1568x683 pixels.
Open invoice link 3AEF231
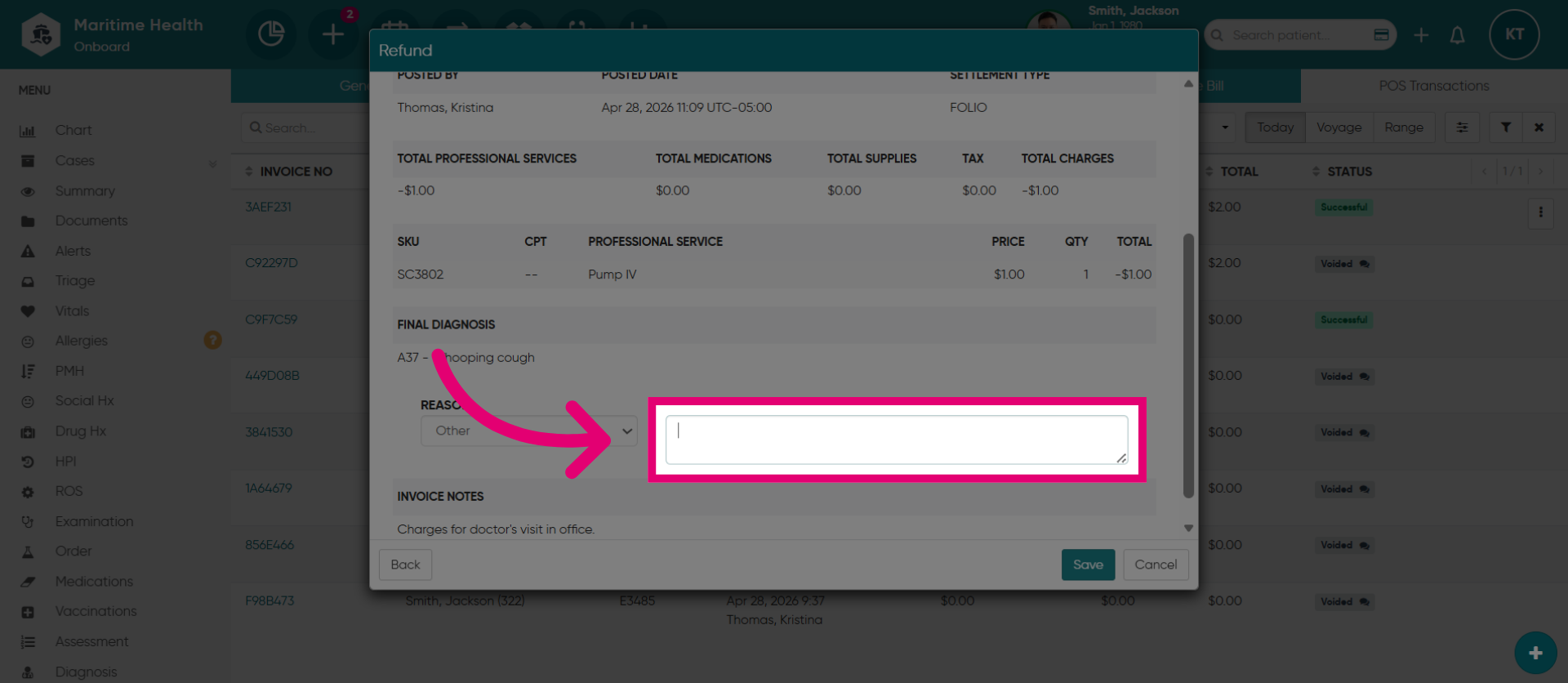(x=268, y=208)
